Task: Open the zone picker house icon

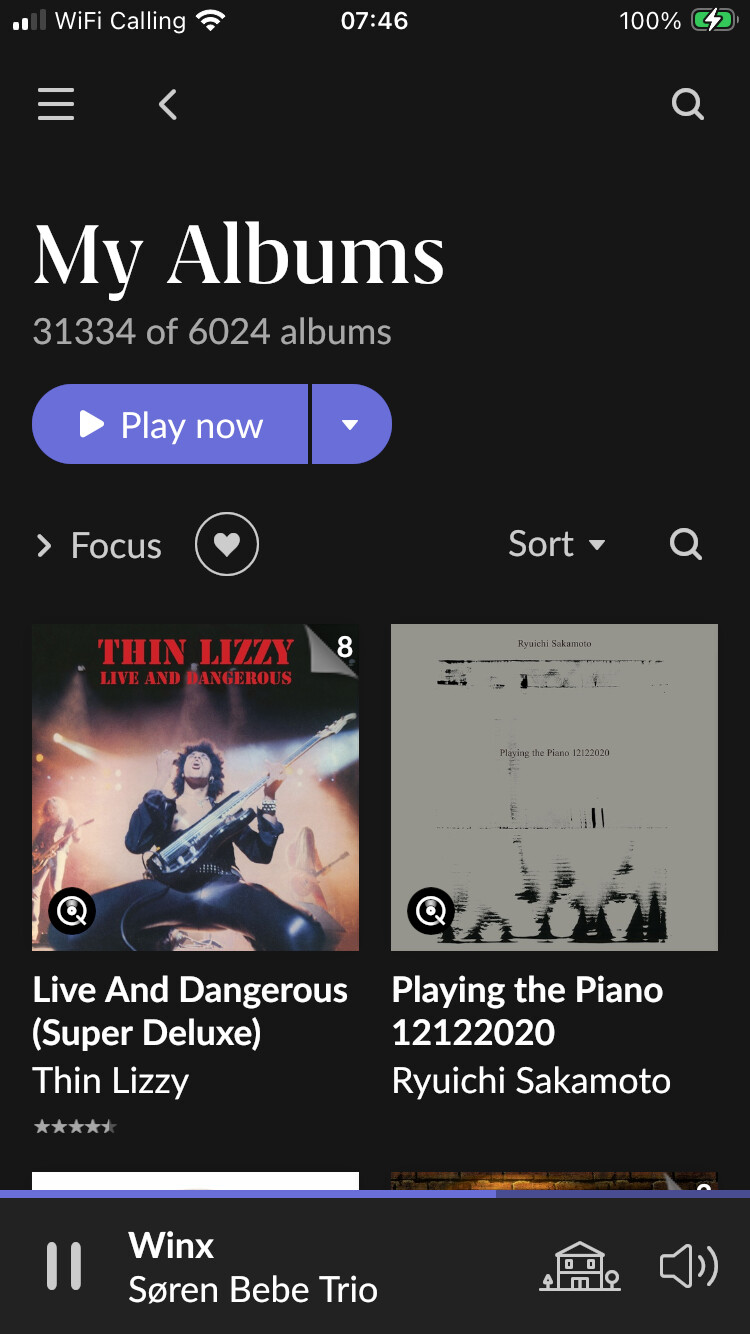Action: coord(579,1266)
